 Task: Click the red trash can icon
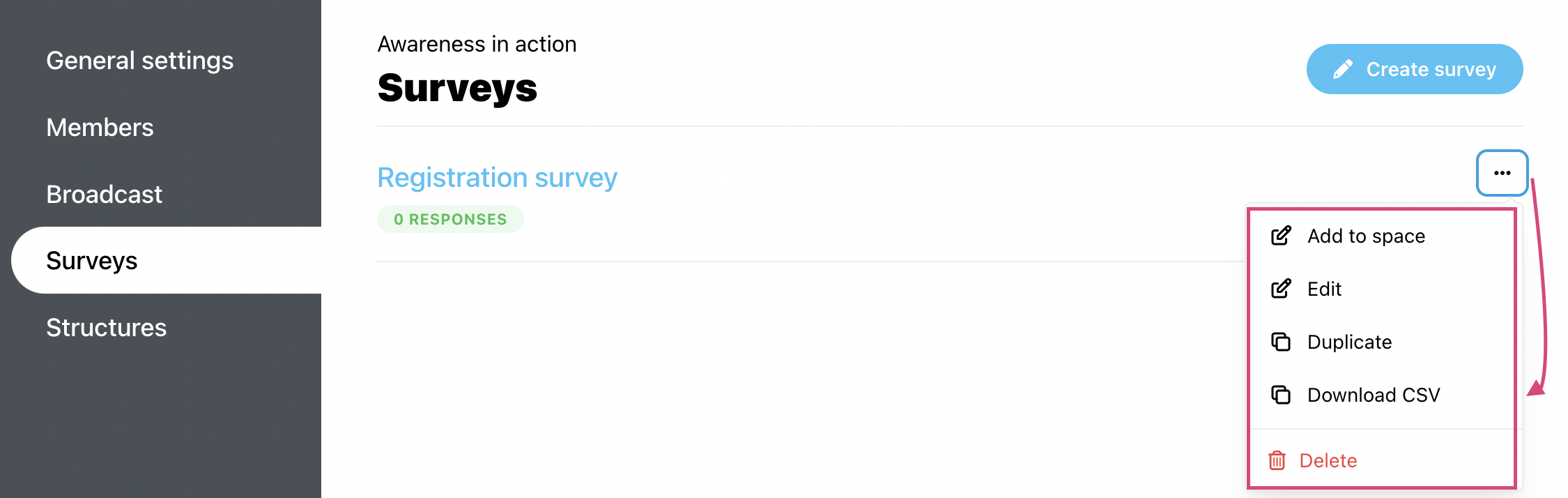click(1277, 460)
